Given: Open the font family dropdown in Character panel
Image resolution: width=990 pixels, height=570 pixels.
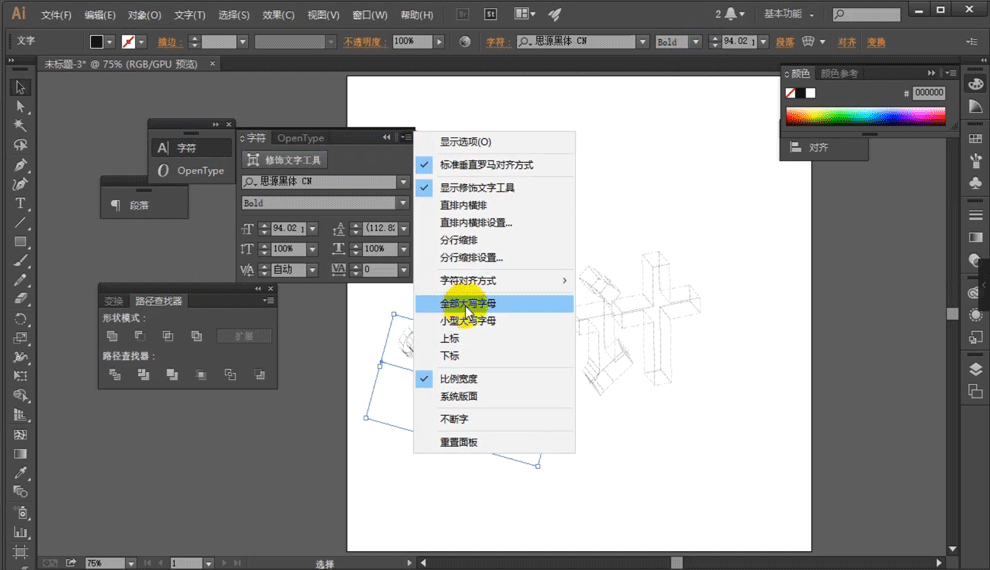Looking at the screenshot, I should [x=403, y=182].
